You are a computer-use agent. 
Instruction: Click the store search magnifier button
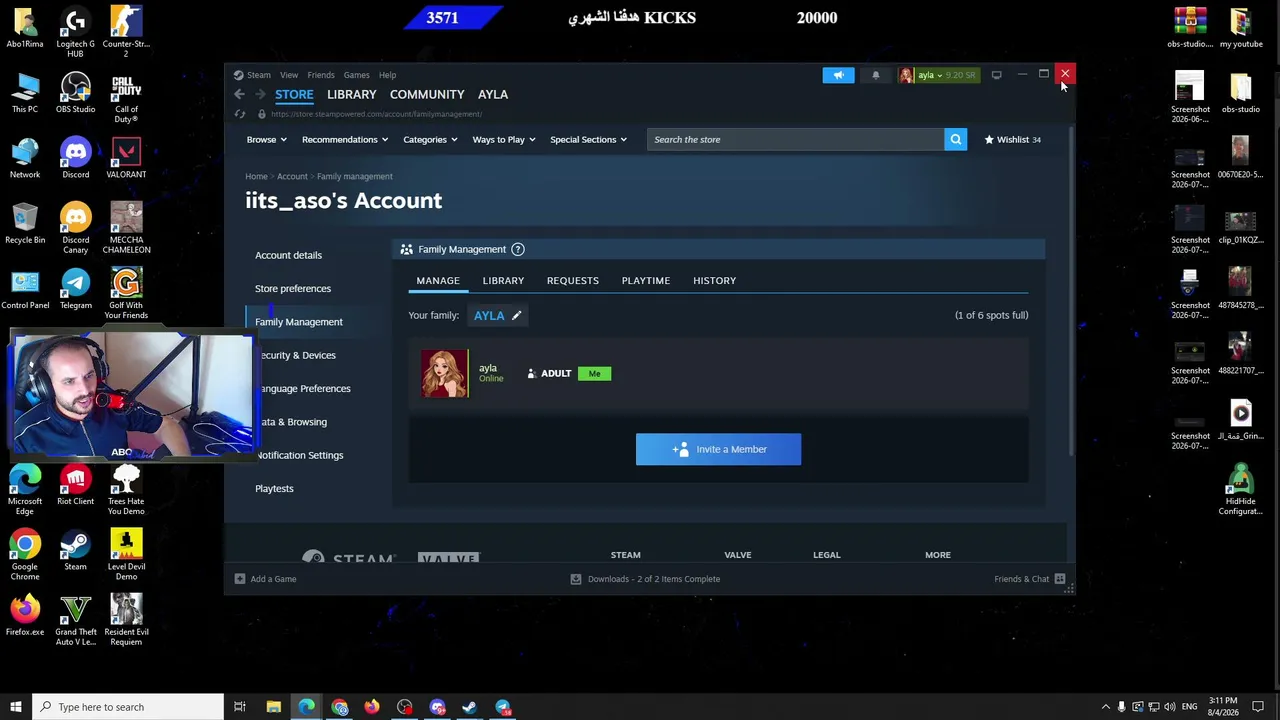[956, 139]
